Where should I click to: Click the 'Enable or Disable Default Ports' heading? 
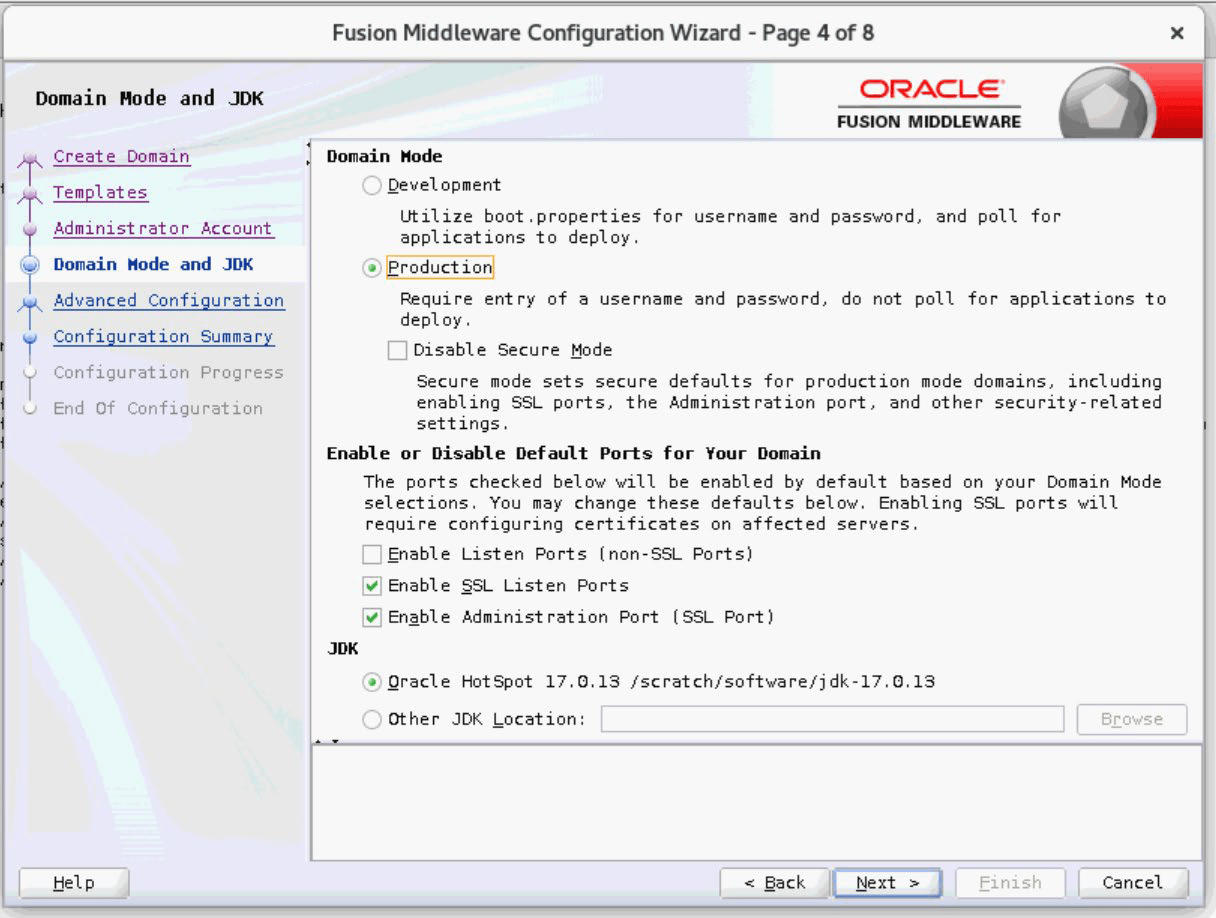[x=574, y=454]
